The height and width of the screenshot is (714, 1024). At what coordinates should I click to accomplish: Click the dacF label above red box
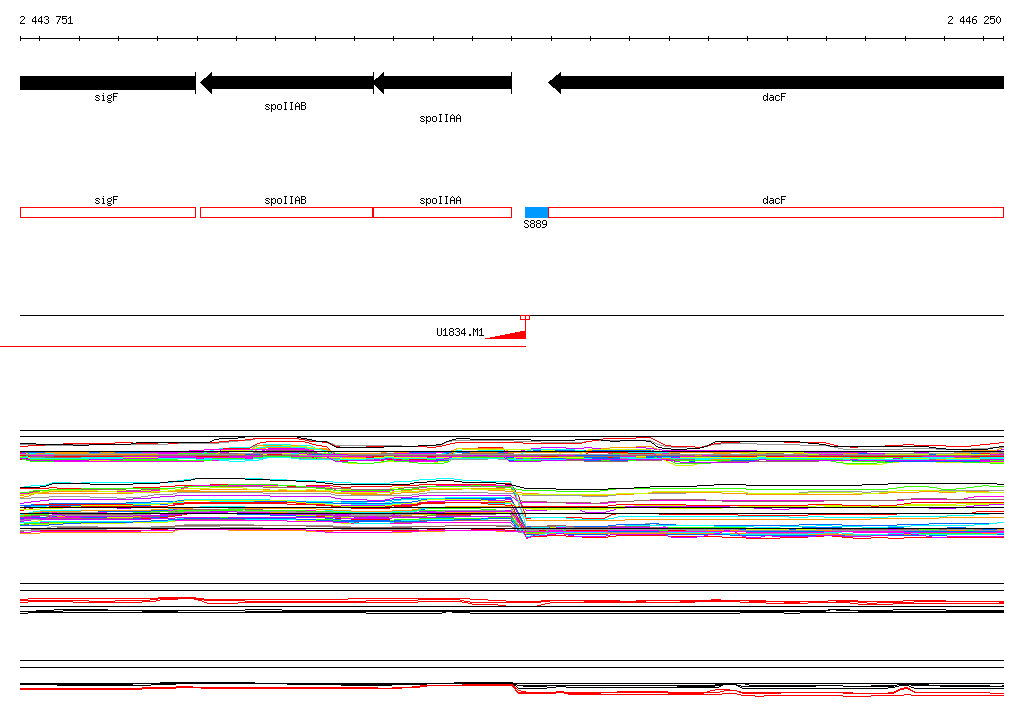[774, 200]
